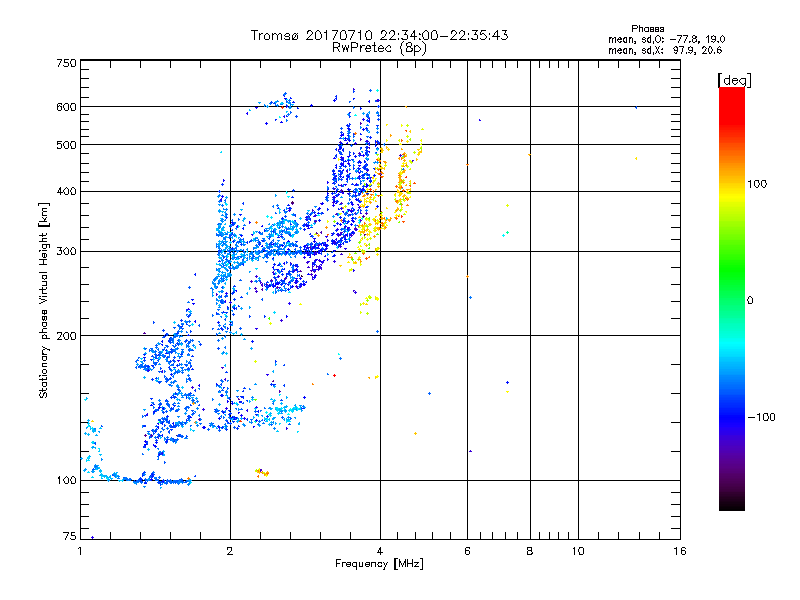800x600 pixels.
Task: Click the x-axis tick label '2'
Action: click(x=230, y=551)
